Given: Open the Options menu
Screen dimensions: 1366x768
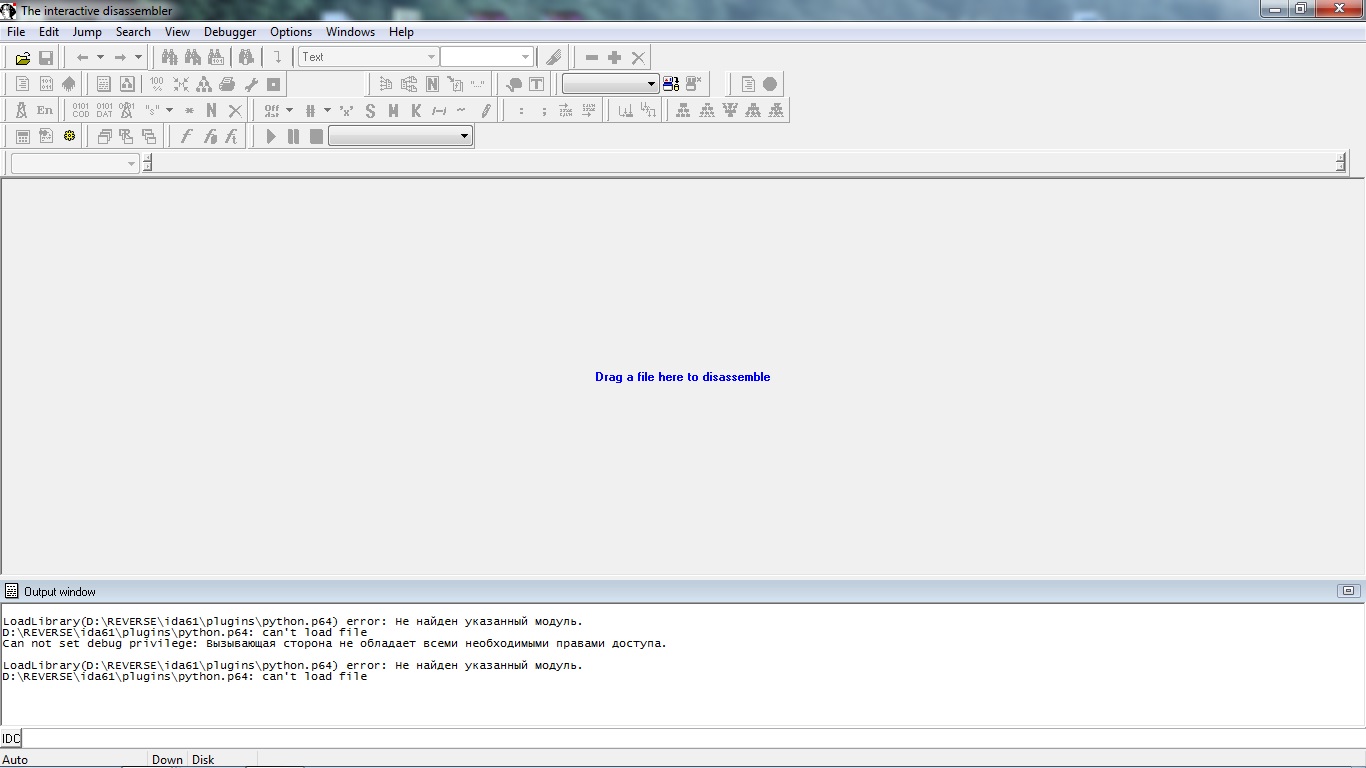Looking at the screenshot, I should [291, 32].
